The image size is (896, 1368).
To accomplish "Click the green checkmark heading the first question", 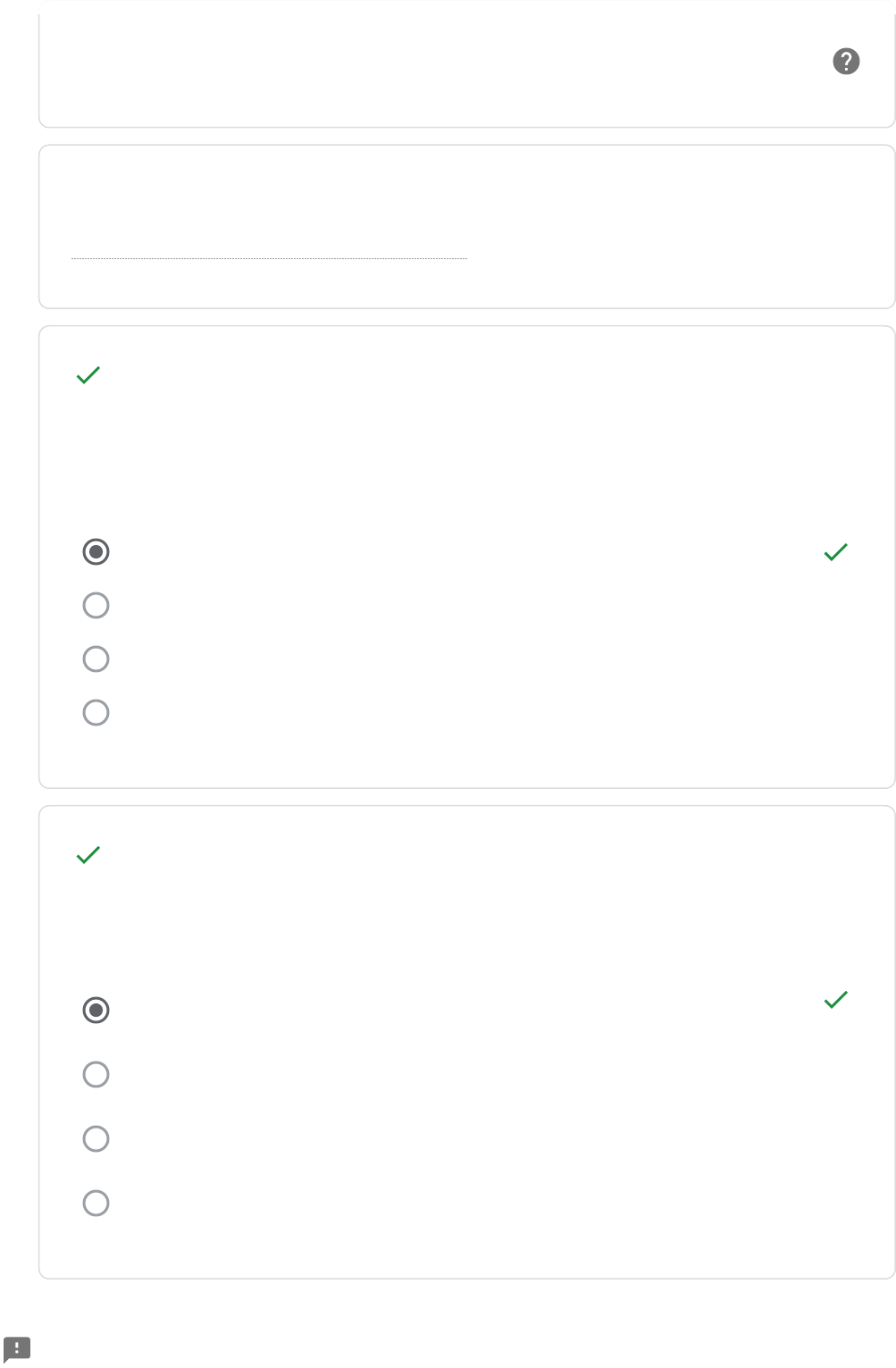I will 88,375.
